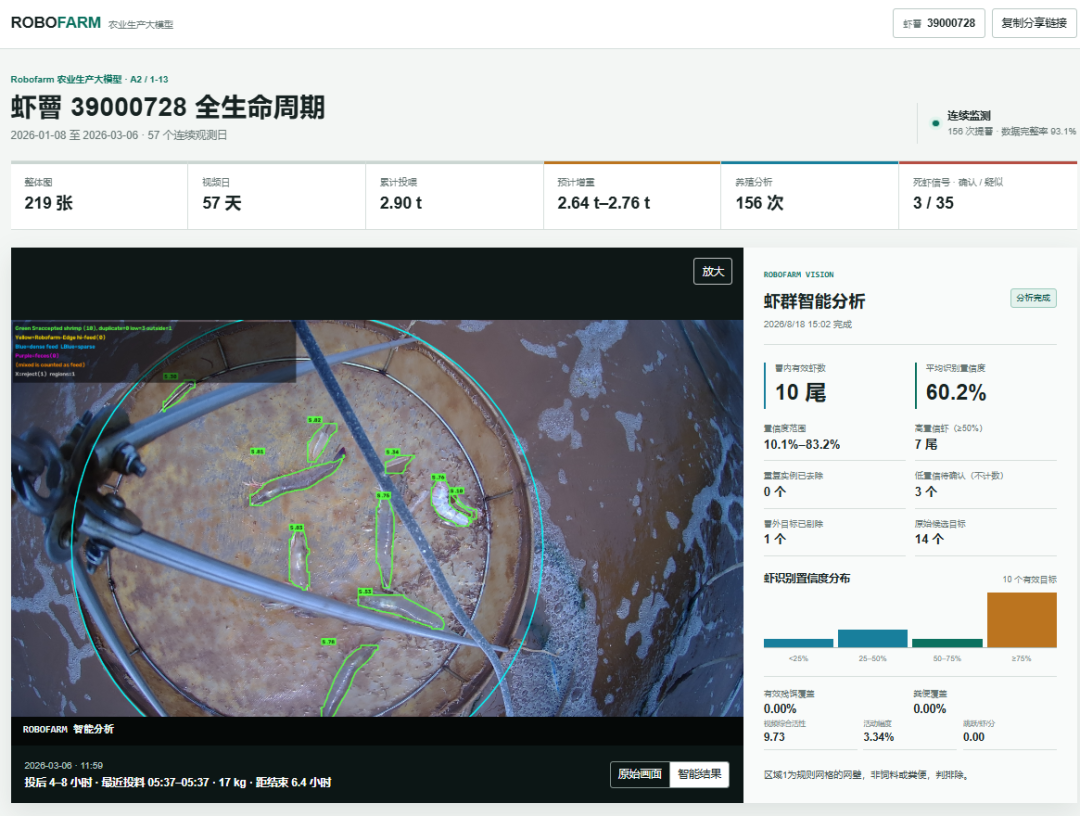Switch the viewer to 智能结果
The height and width of the screenshot is (816, 1080).
tap(699, 774)
